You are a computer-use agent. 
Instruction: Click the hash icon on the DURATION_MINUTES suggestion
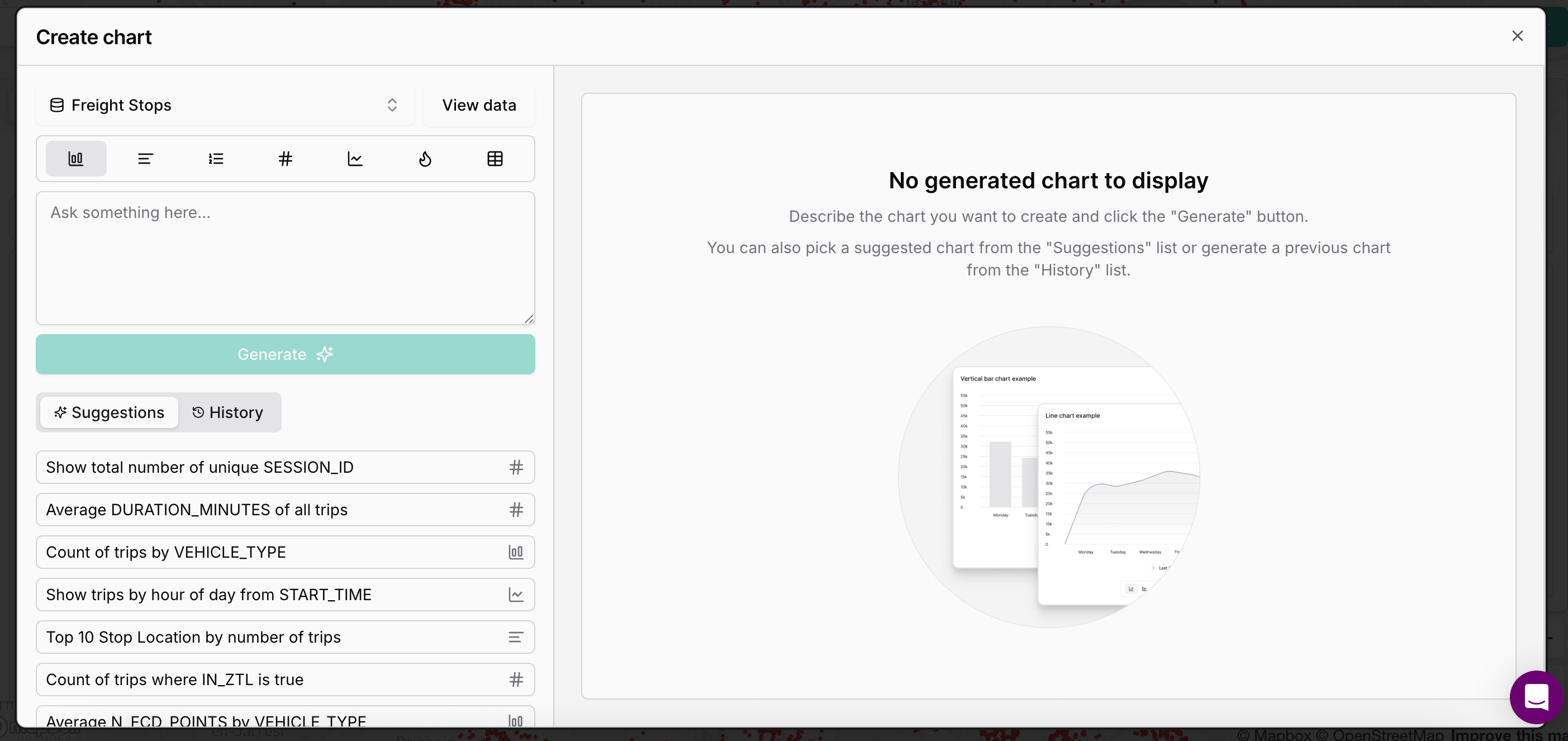(516, 510)
